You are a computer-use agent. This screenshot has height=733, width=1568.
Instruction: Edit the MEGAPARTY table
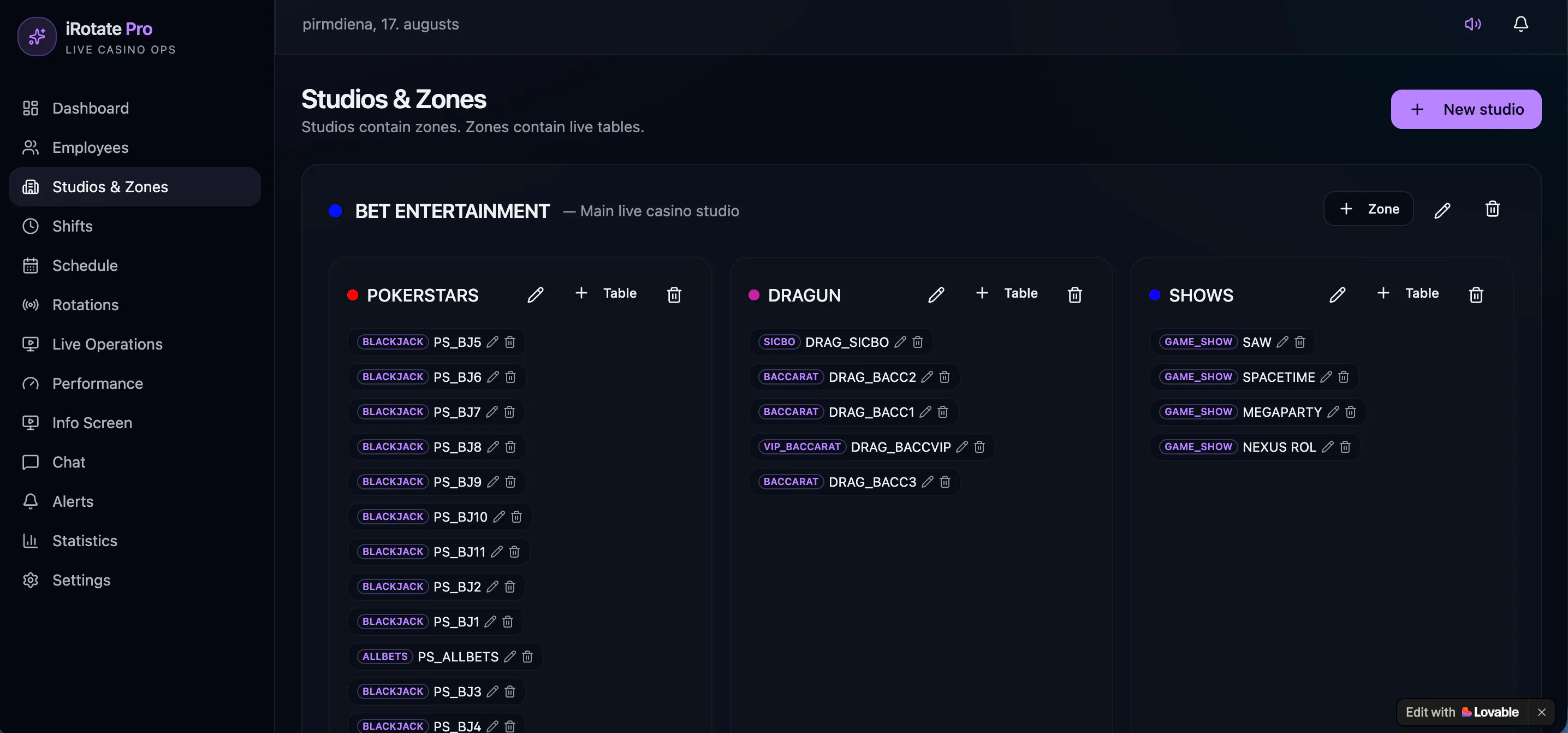pos(1333,412)
